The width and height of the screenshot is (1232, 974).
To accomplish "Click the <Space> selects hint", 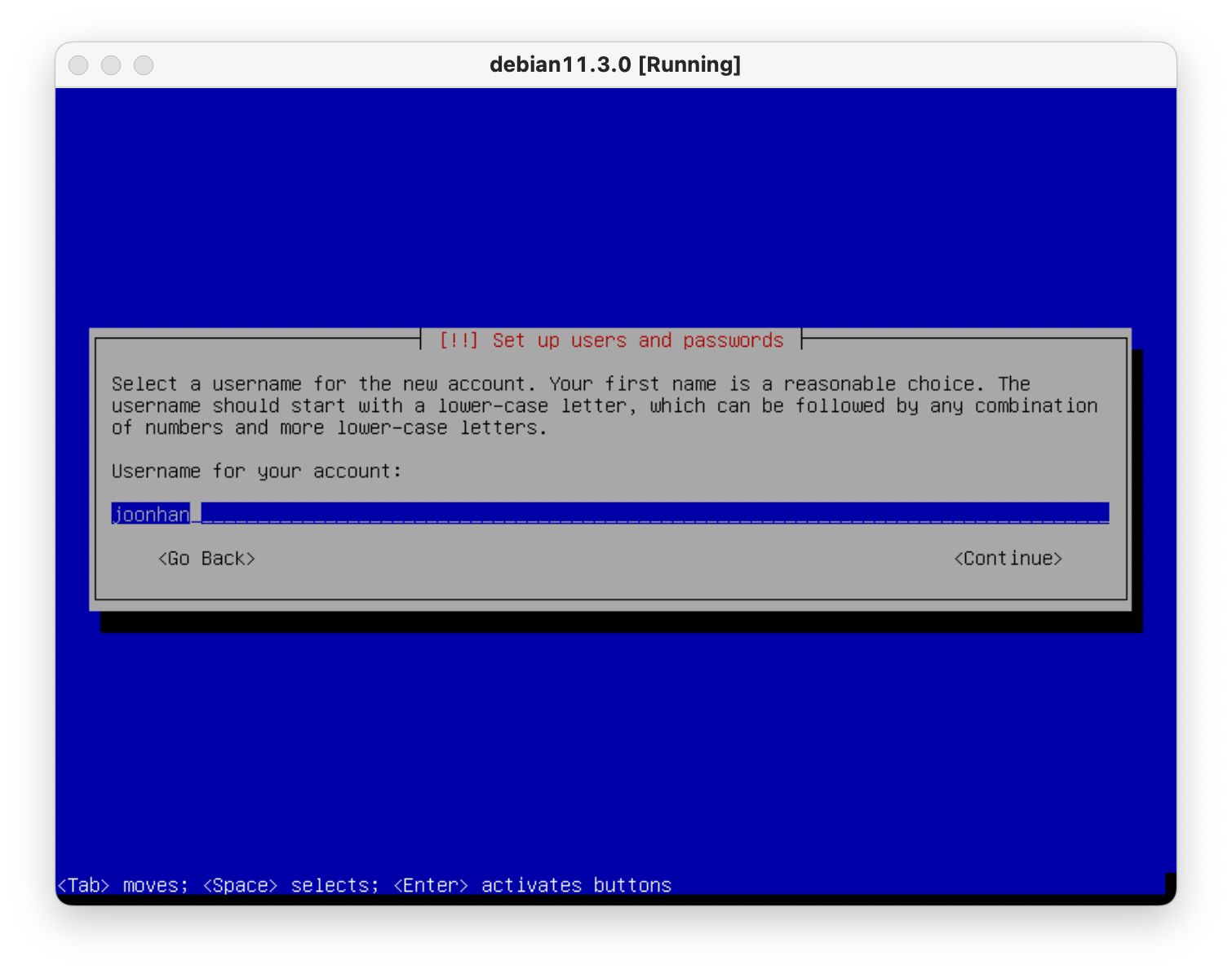I will coord(290,885).
